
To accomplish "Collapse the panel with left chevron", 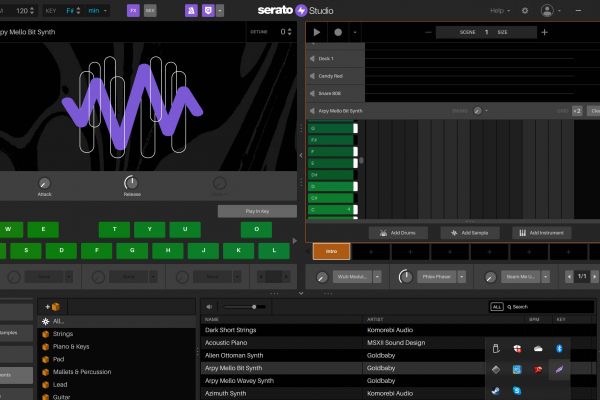I will pyautogui.click(x=301, y=155).
